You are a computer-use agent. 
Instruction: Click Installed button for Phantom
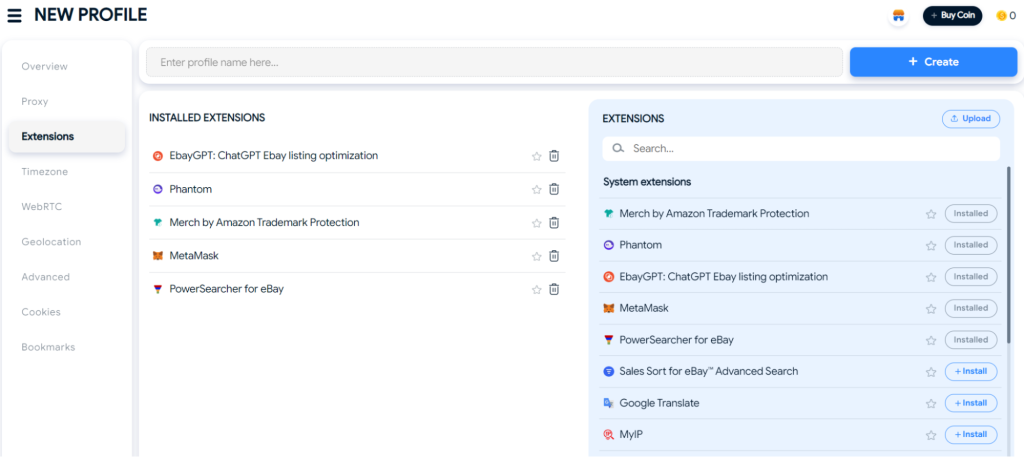coord(971,245)
